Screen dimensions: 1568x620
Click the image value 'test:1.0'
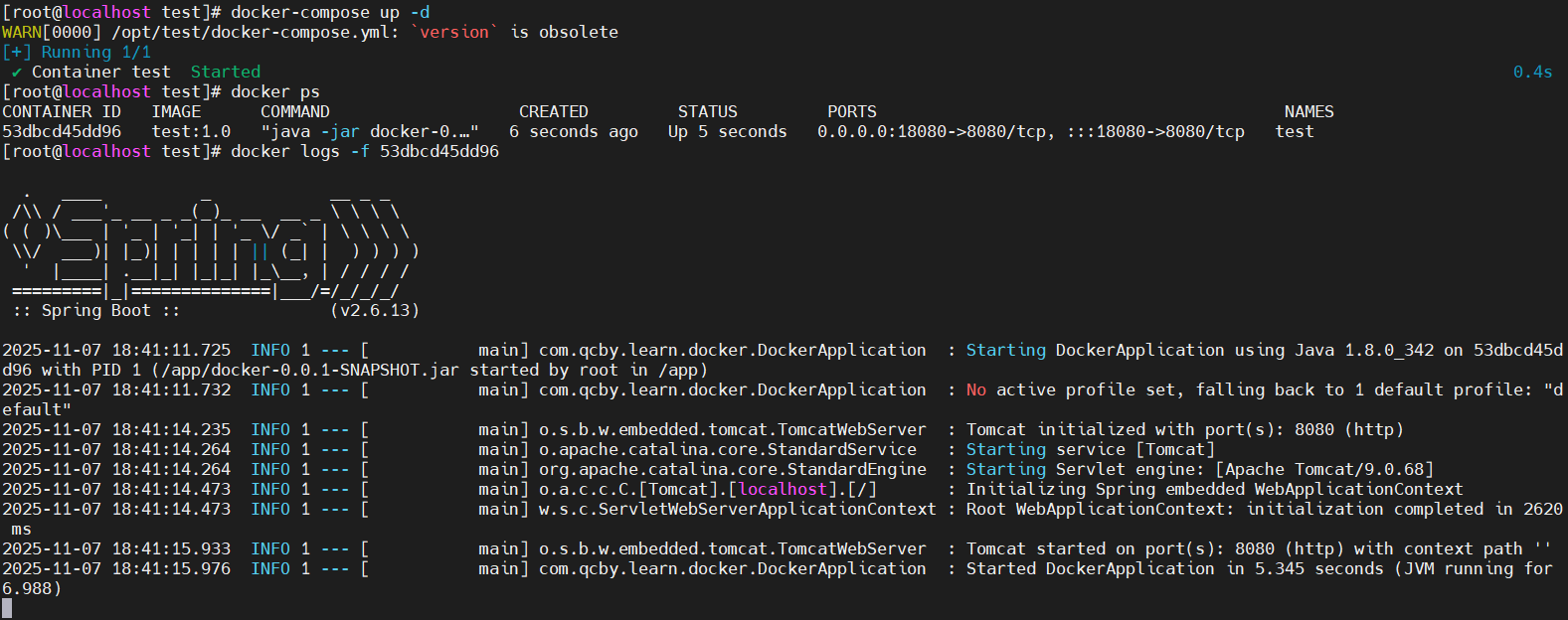(191, 131)
